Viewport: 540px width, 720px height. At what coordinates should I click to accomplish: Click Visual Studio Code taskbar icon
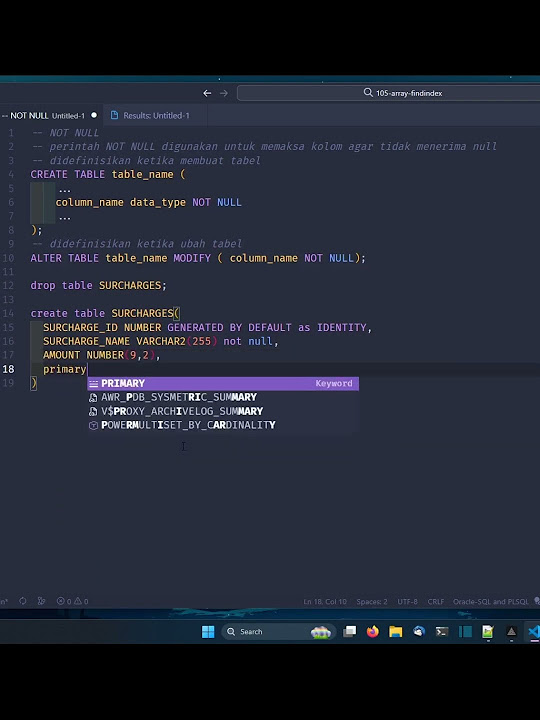click(x=534, y=632)
